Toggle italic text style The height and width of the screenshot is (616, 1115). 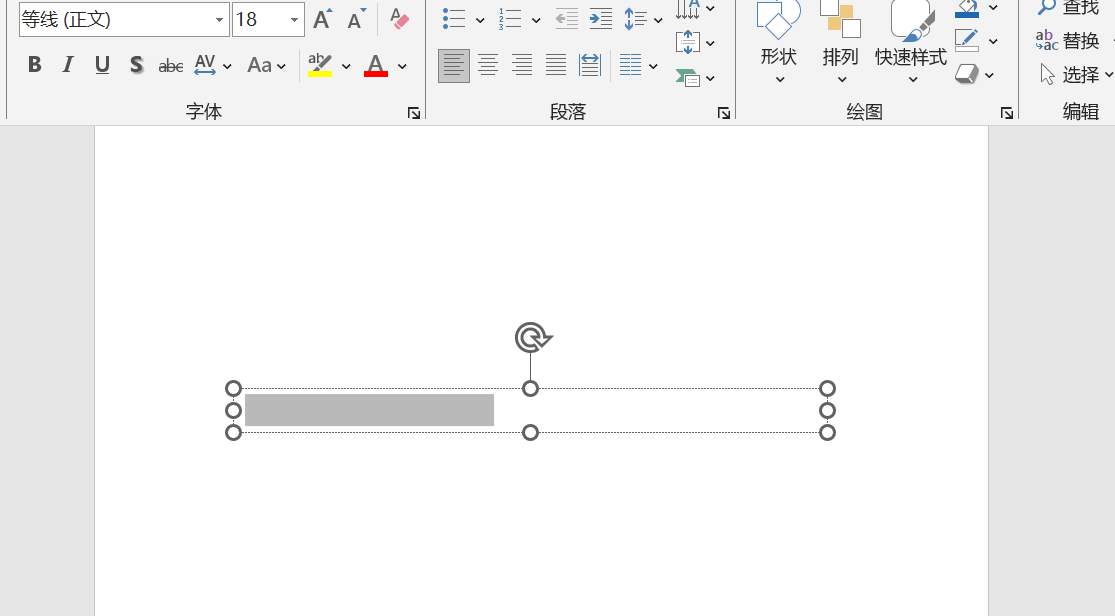(x=68, y=65)
